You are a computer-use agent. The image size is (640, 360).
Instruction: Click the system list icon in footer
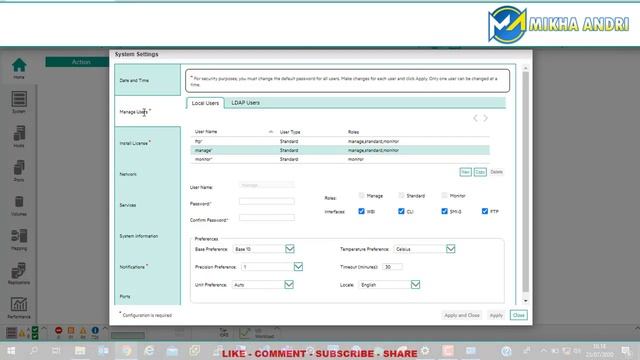coord(11,333)
